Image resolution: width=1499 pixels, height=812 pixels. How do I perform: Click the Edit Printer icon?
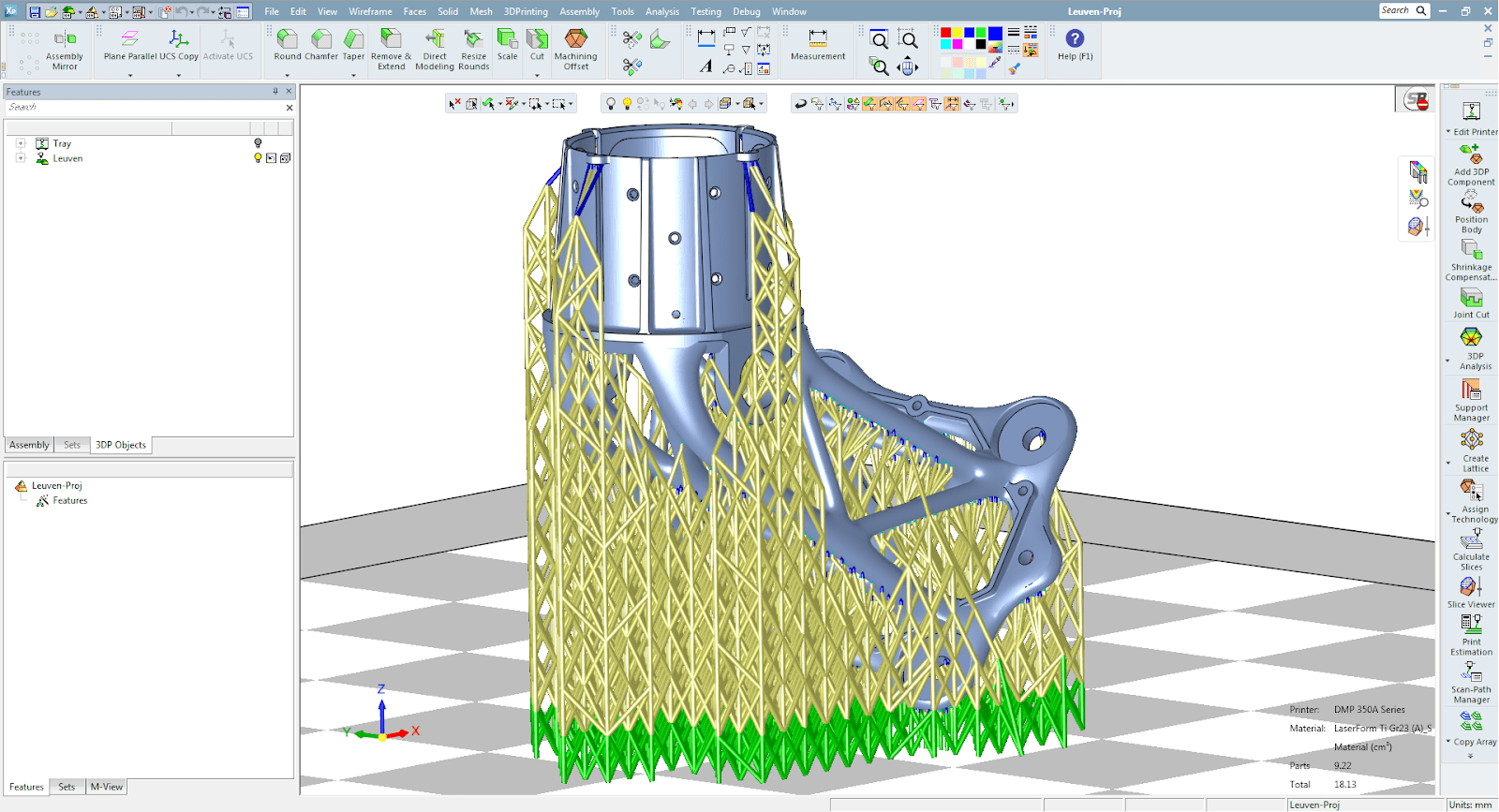(x=1472, y=111)
